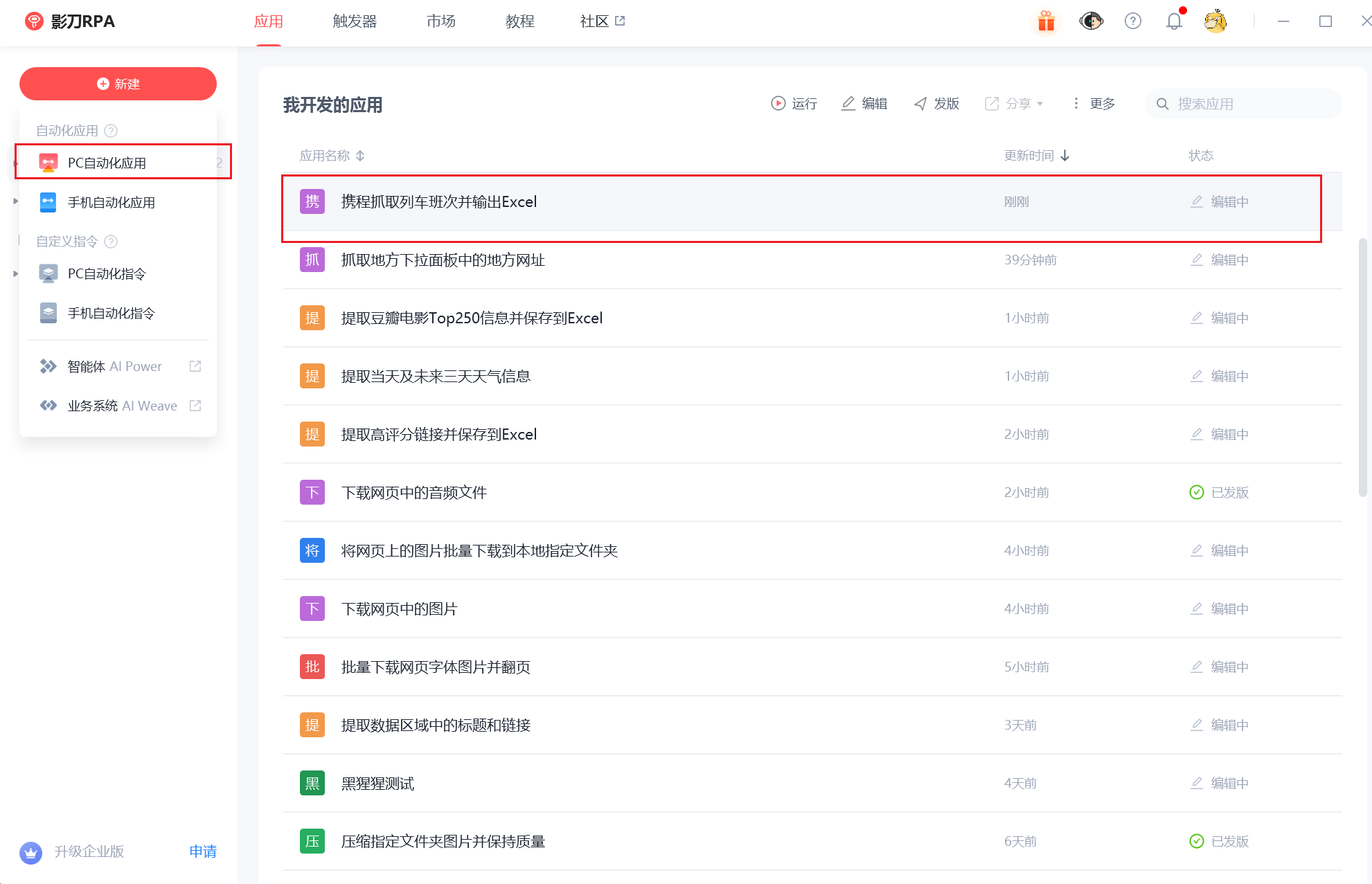Click the Publish paper plane icon
The image size is (1372, 884).
click(x=920, y=104)
